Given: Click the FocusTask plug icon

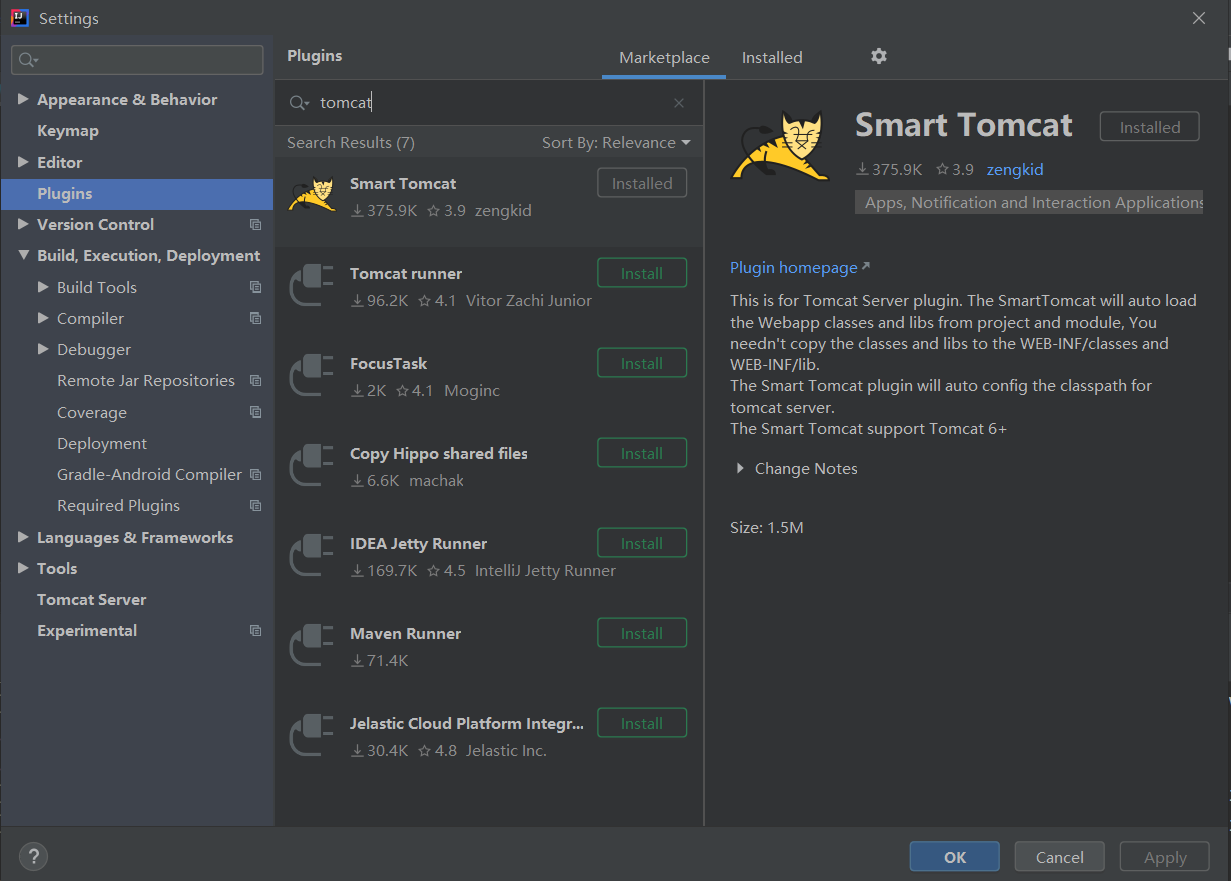Looking at the screenshot, I should coord(312,375).
